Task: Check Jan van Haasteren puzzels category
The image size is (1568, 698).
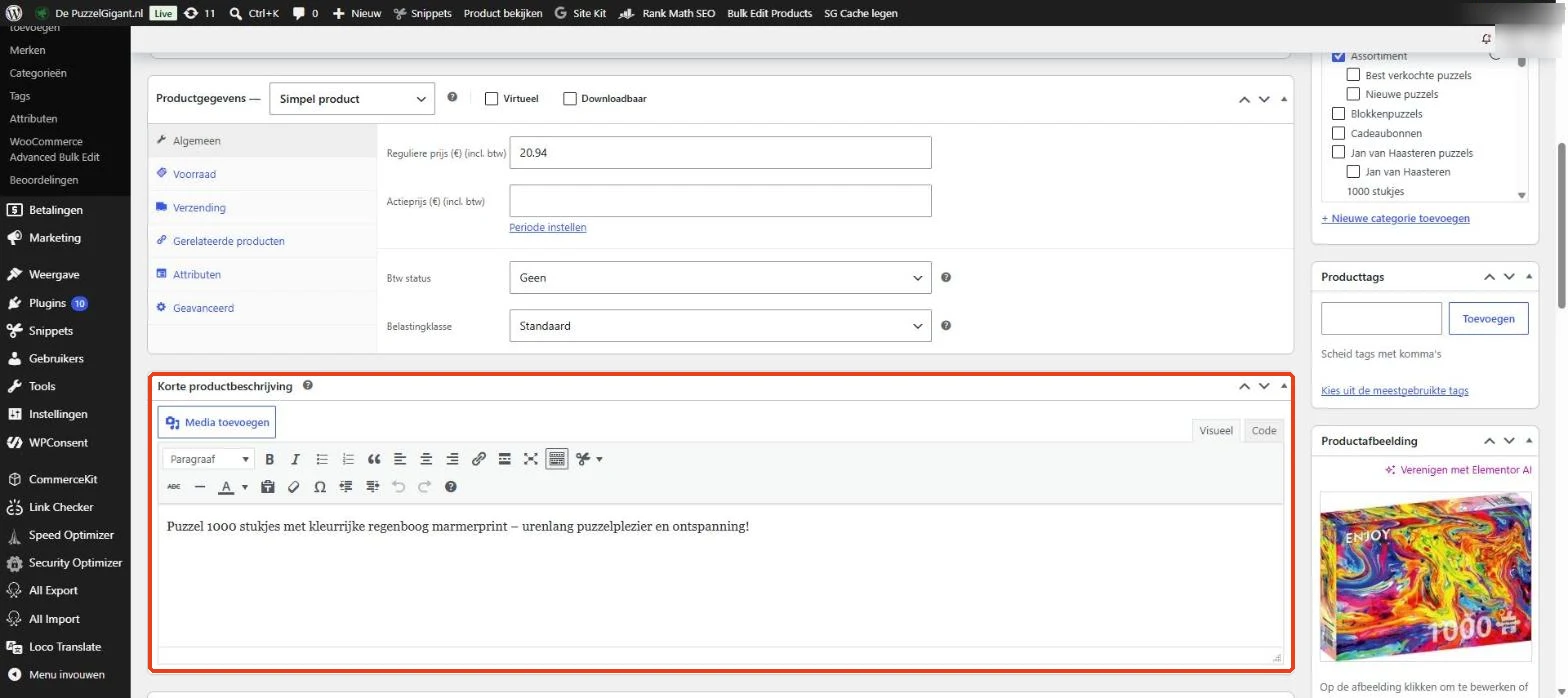Action: click(x=1339, y=152)
